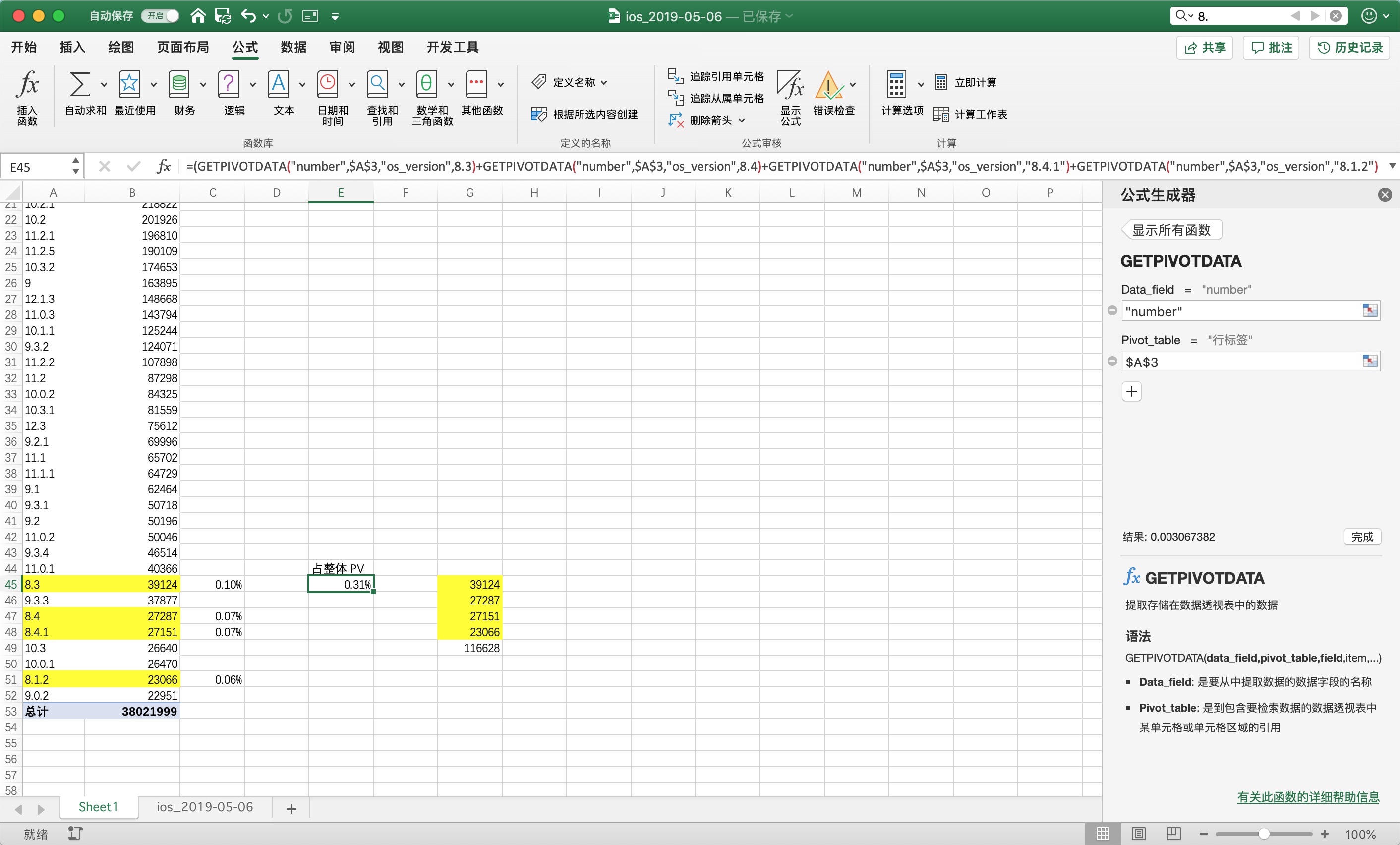Click Show Formulas (显示公式) icon

[790, 85]
